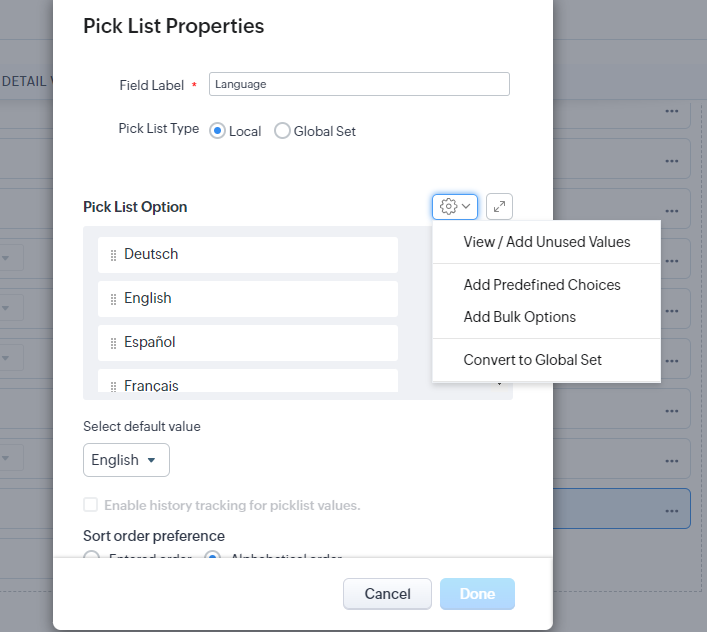Select the Español option field
707x632 pixels.
tap(255, 343)
